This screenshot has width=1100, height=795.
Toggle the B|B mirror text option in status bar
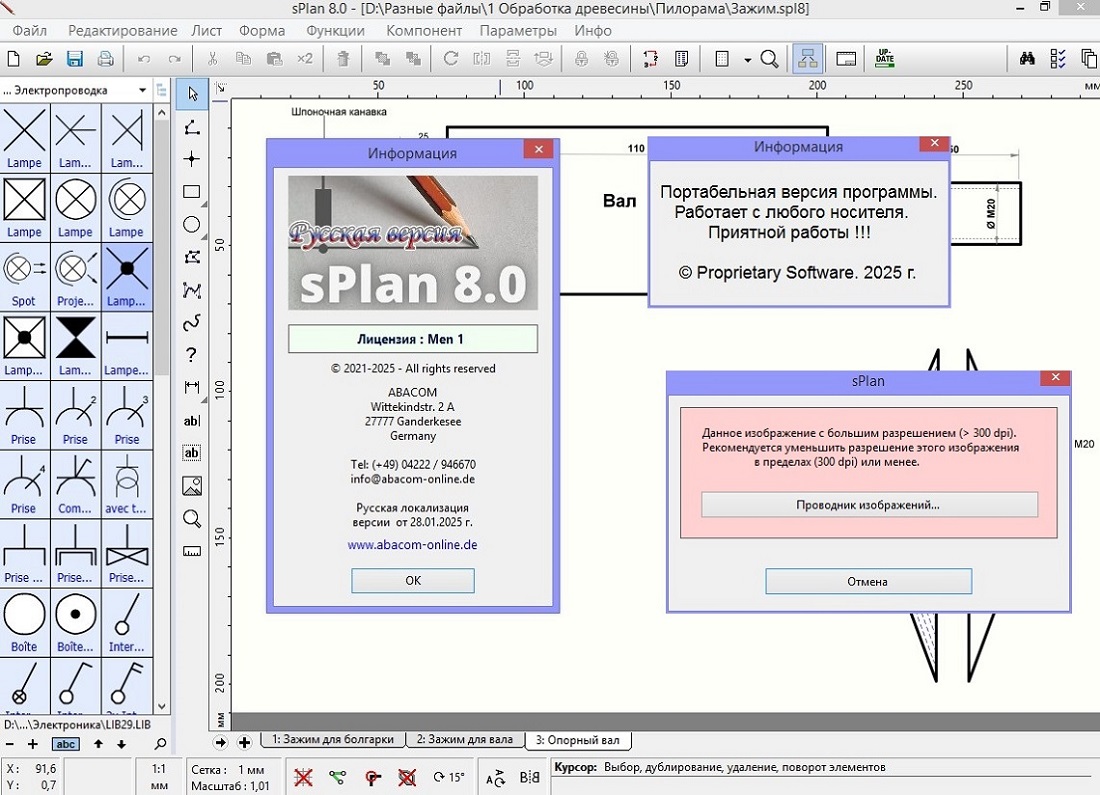coord(530,777)
